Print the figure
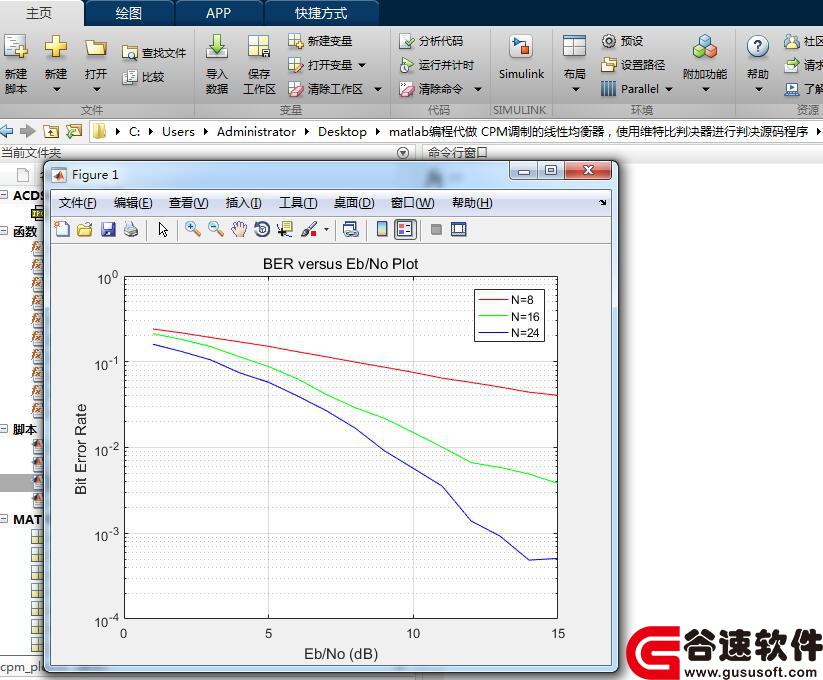Screen dimensions: 823x680 coord(131,229)
